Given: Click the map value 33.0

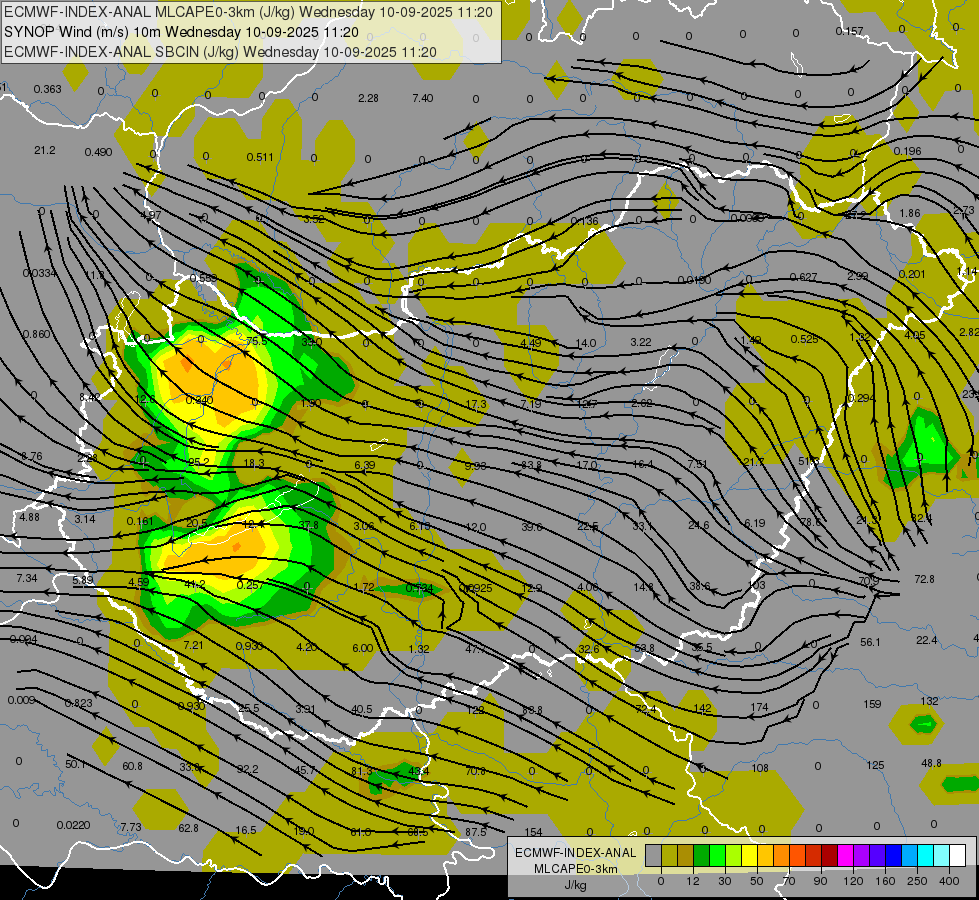Looking at the screenshot, I should (x=312, y=342).
